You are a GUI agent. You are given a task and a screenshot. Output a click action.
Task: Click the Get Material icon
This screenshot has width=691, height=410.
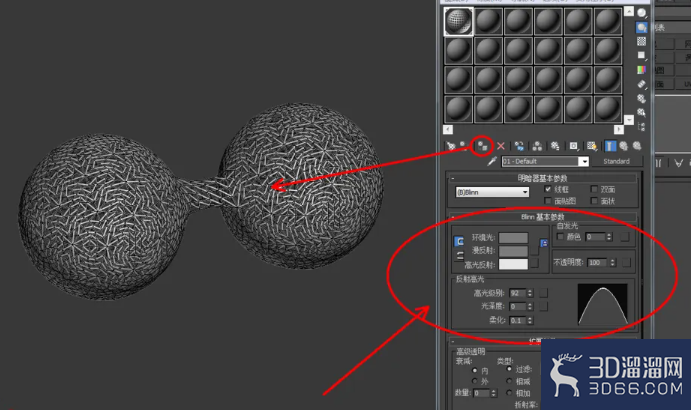point(451,146)
